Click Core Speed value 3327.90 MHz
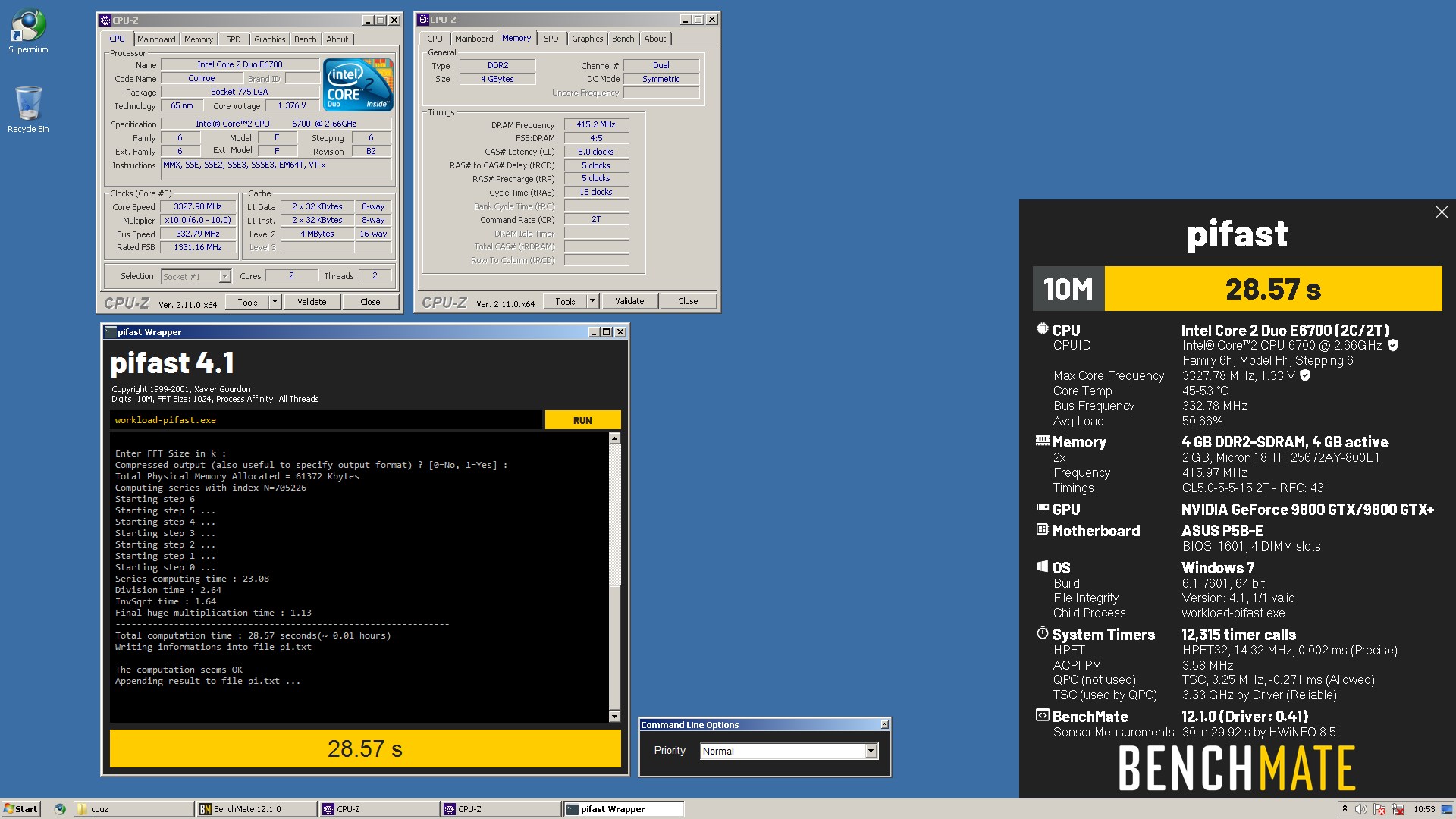The height and width of the screenshot is (819, 1456). (x=198, y=206)
